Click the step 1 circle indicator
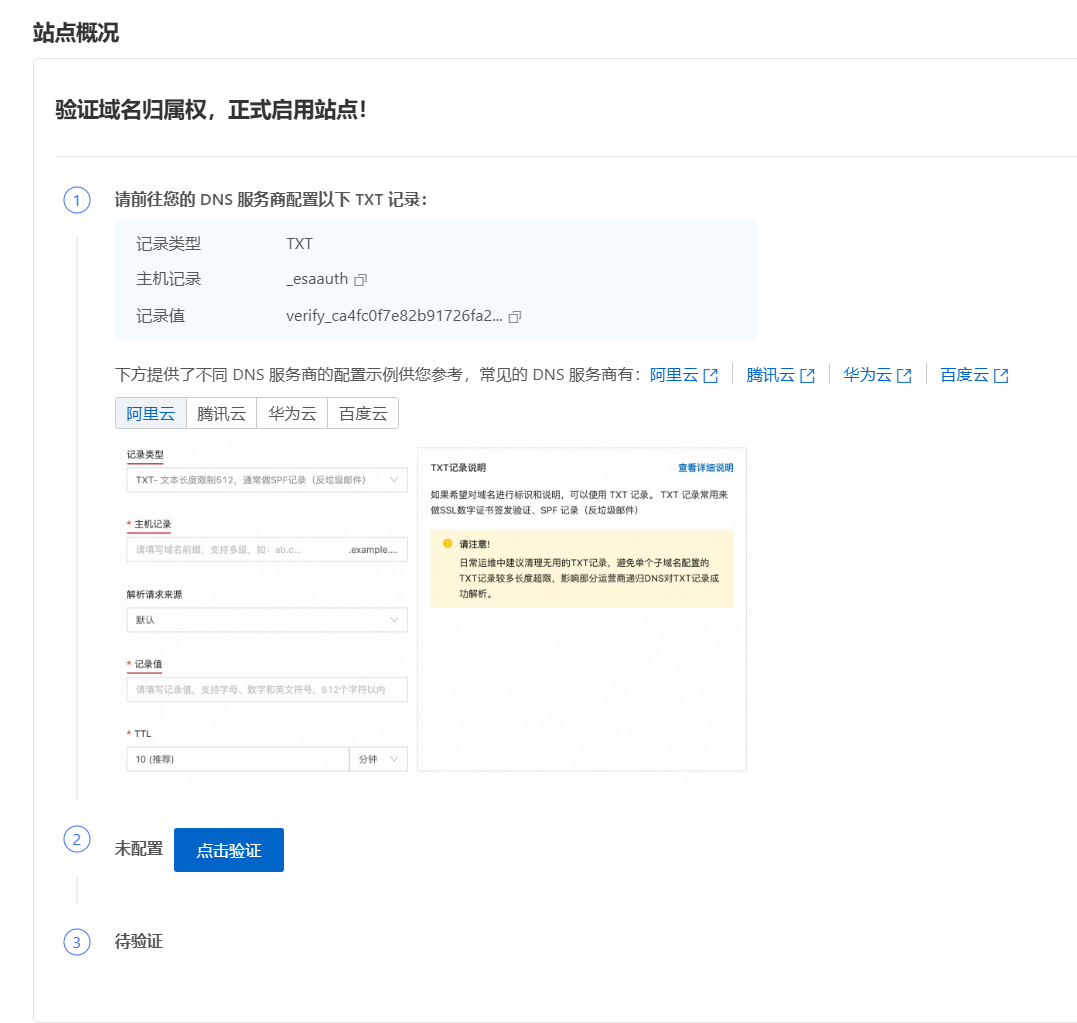 point(77,200)
